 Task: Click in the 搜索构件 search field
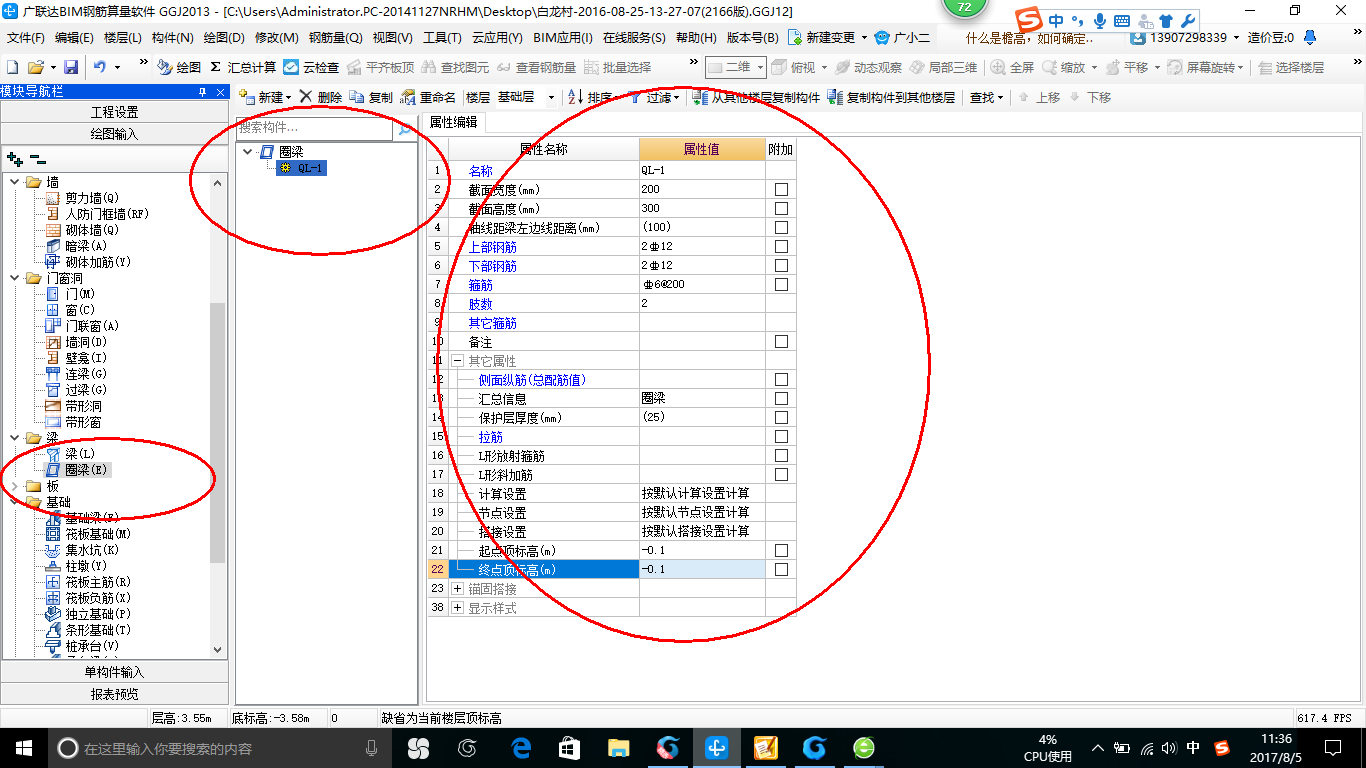tap(315, 128)
